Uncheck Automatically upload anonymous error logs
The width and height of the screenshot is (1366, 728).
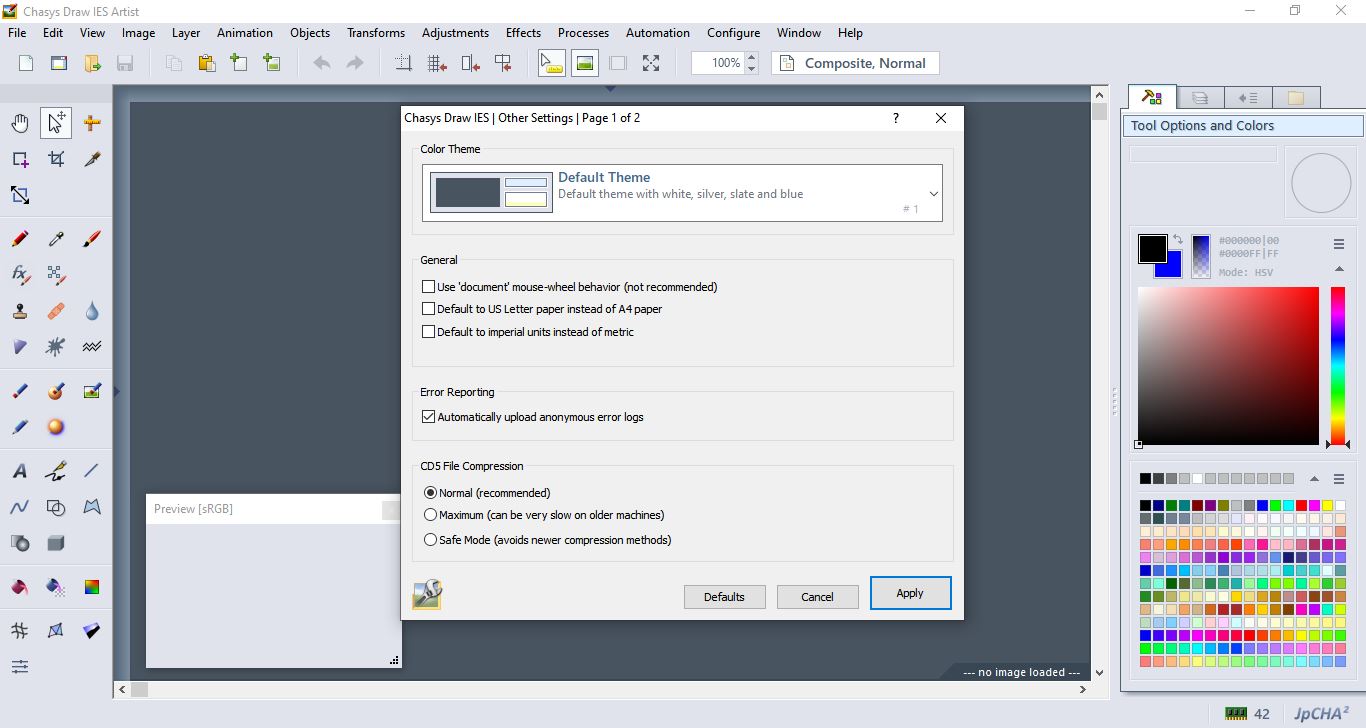(x=429, y=417)
